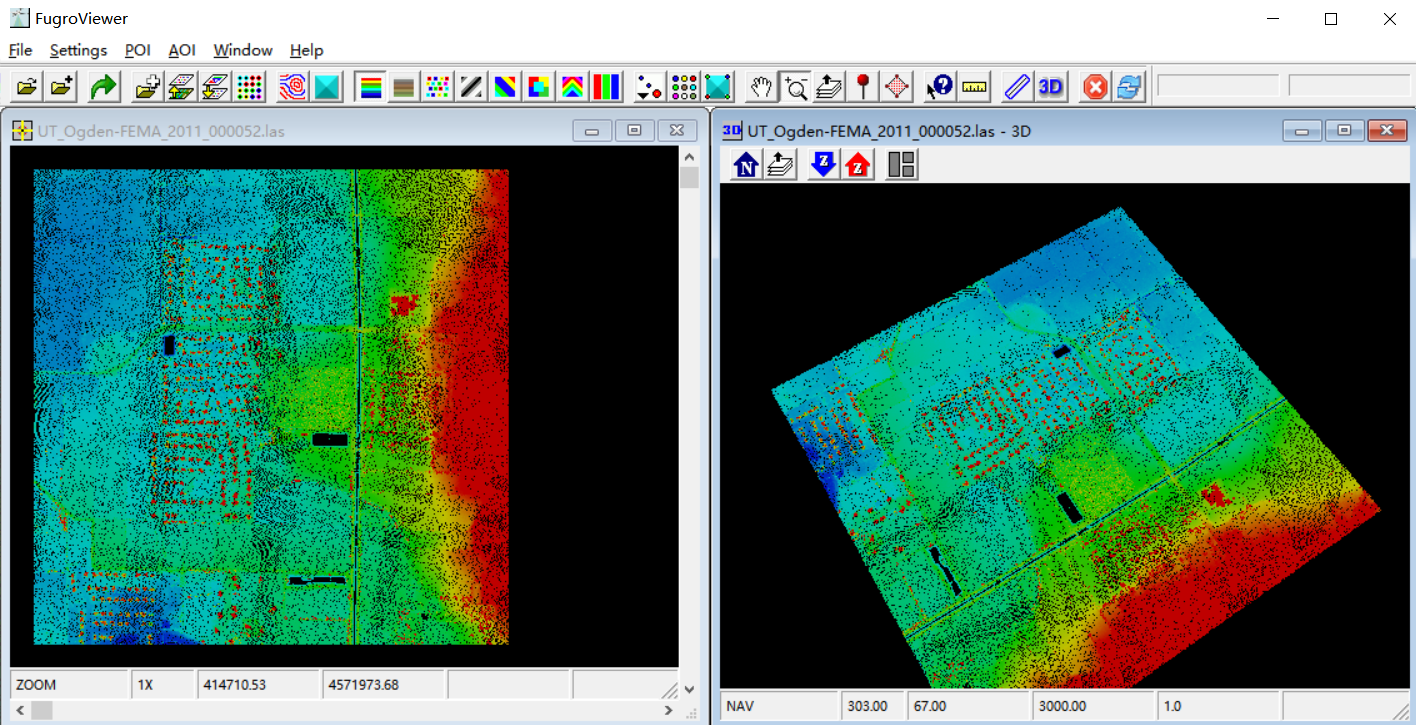Click the split layout tiles icon in 3D window
1416x725 pixels.
(x=901, y=164)
